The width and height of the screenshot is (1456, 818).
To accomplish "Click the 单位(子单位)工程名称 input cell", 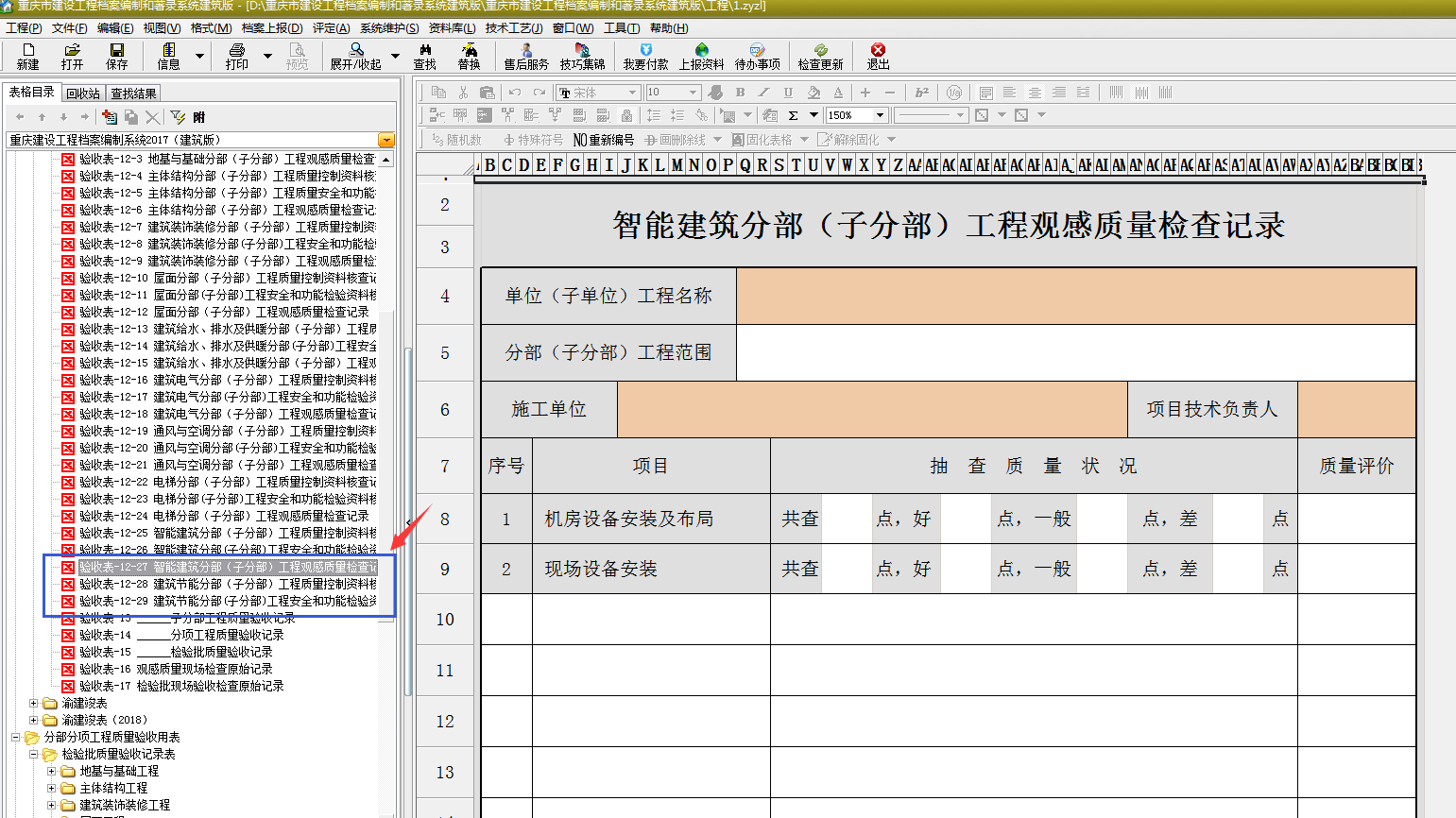I will pyautogui.click(x=1076, y=296).
